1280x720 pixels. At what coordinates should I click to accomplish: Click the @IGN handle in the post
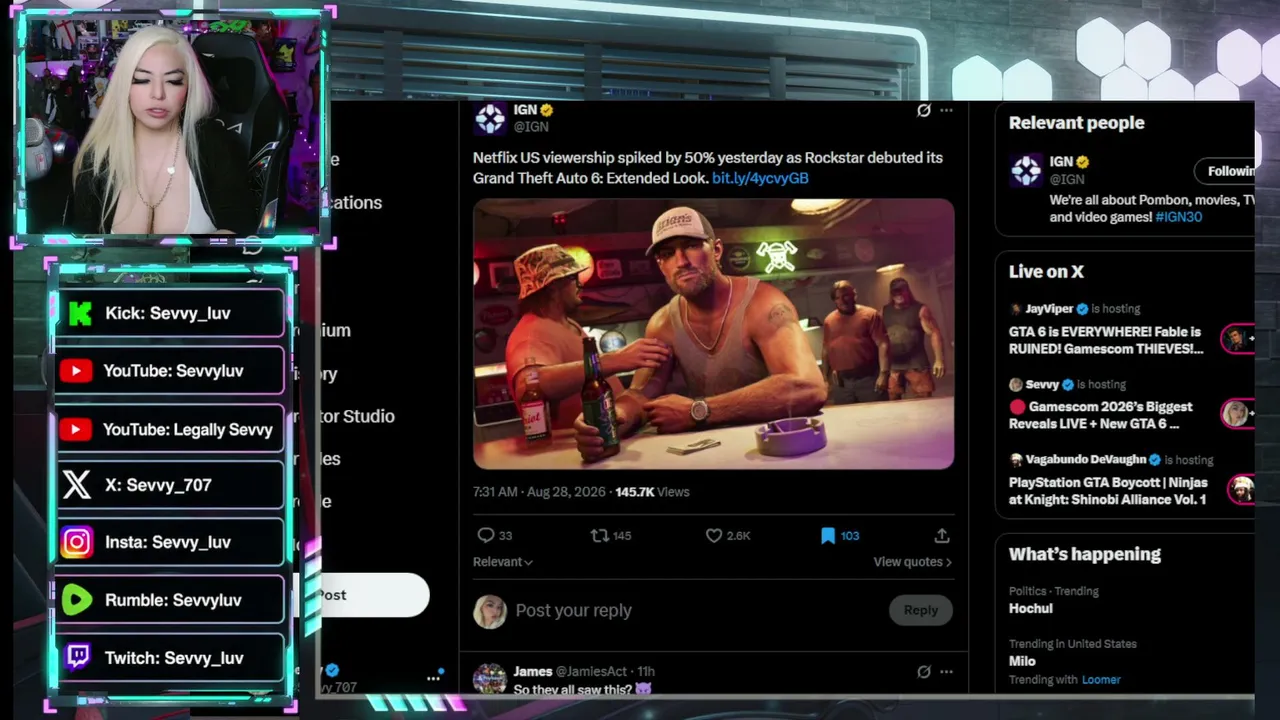click(x=531, y=127)
